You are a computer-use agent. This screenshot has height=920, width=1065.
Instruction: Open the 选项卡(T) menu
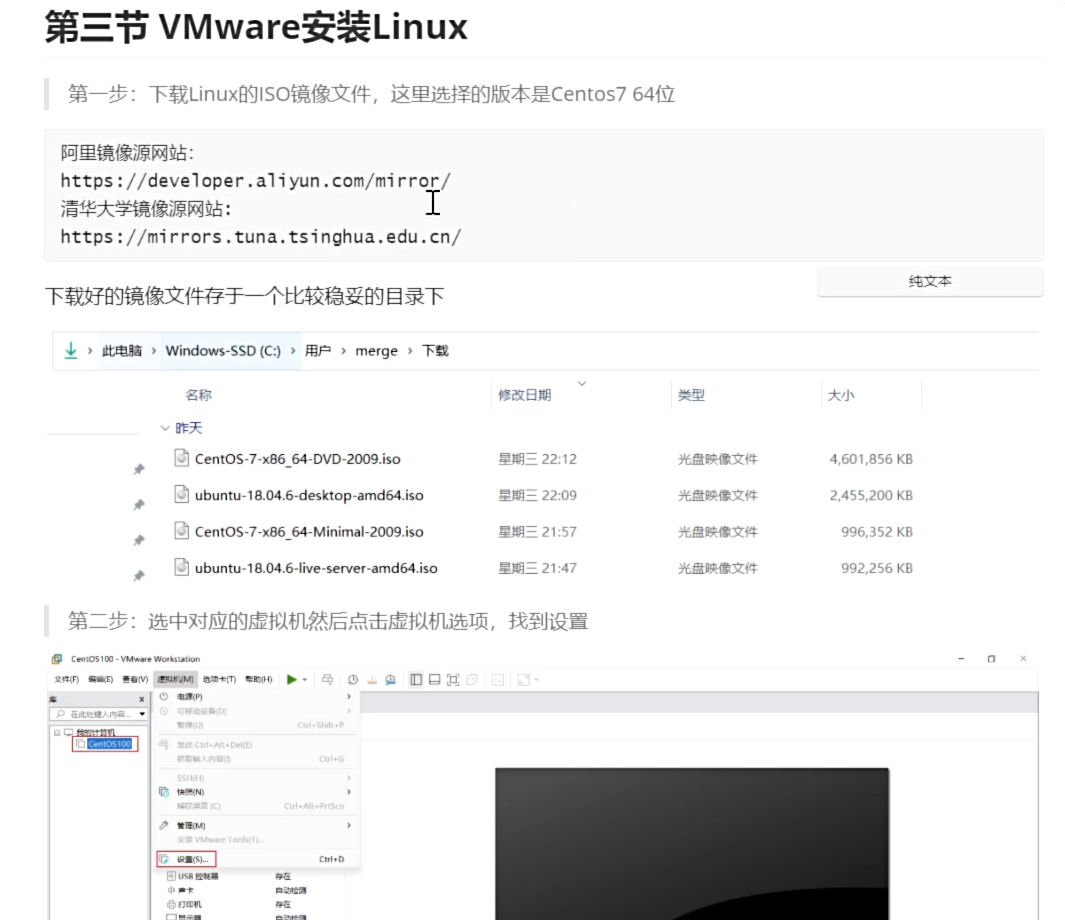point(219,680)
